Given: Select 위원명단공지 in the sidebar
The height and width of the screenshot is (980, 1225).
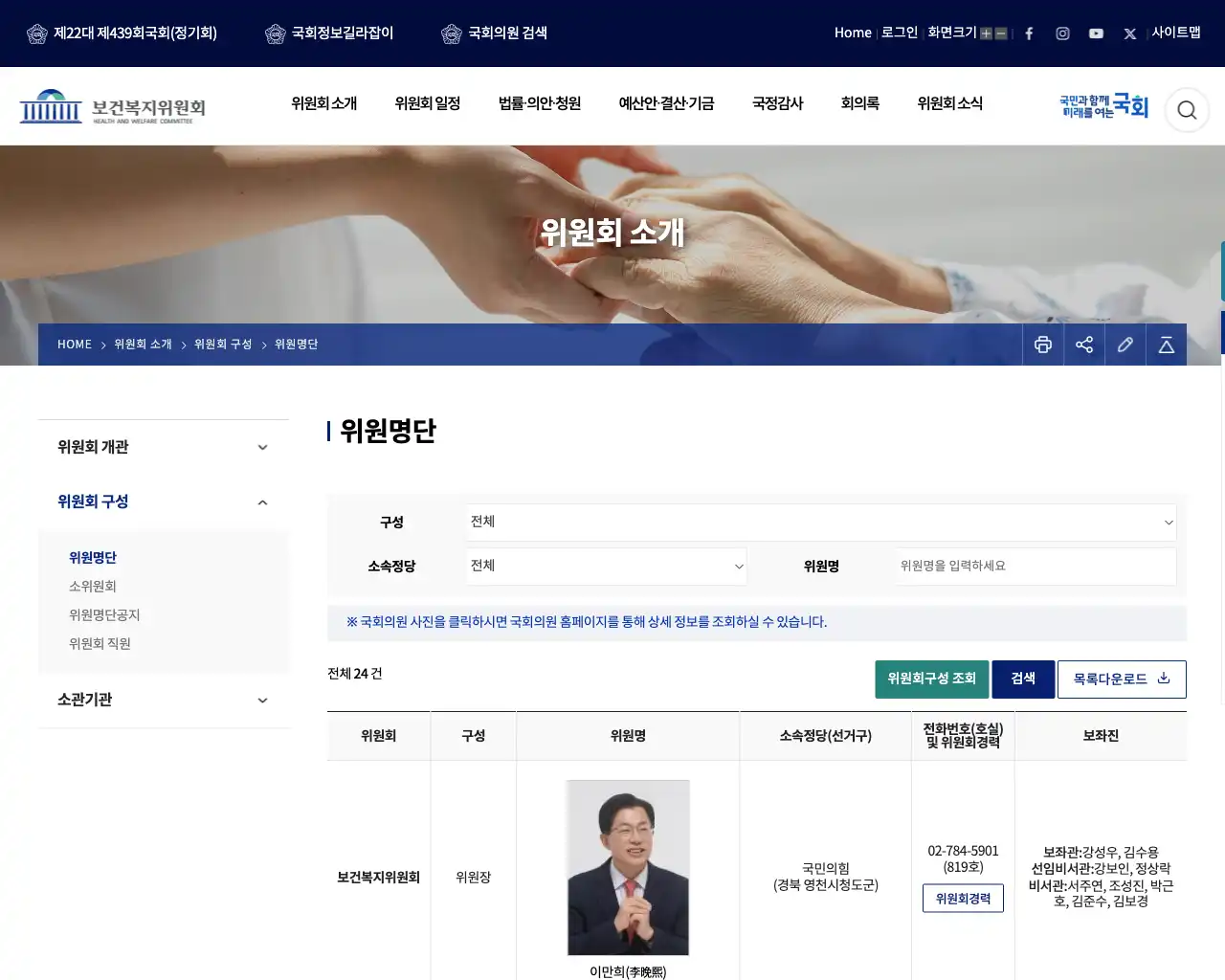Looking at the screenshot, I should click(104, 615).
